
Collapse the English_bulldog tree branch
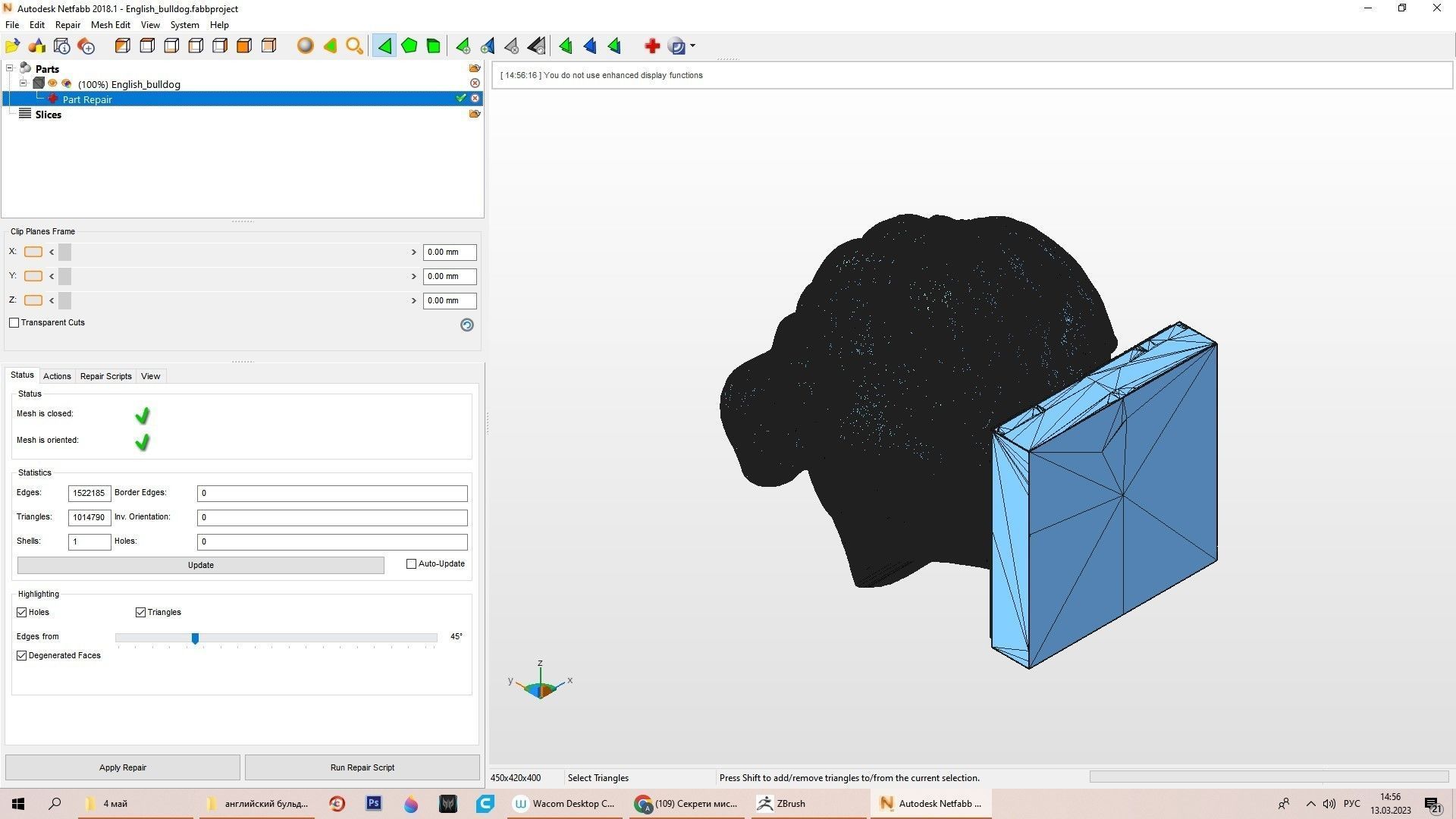[24, 83]
